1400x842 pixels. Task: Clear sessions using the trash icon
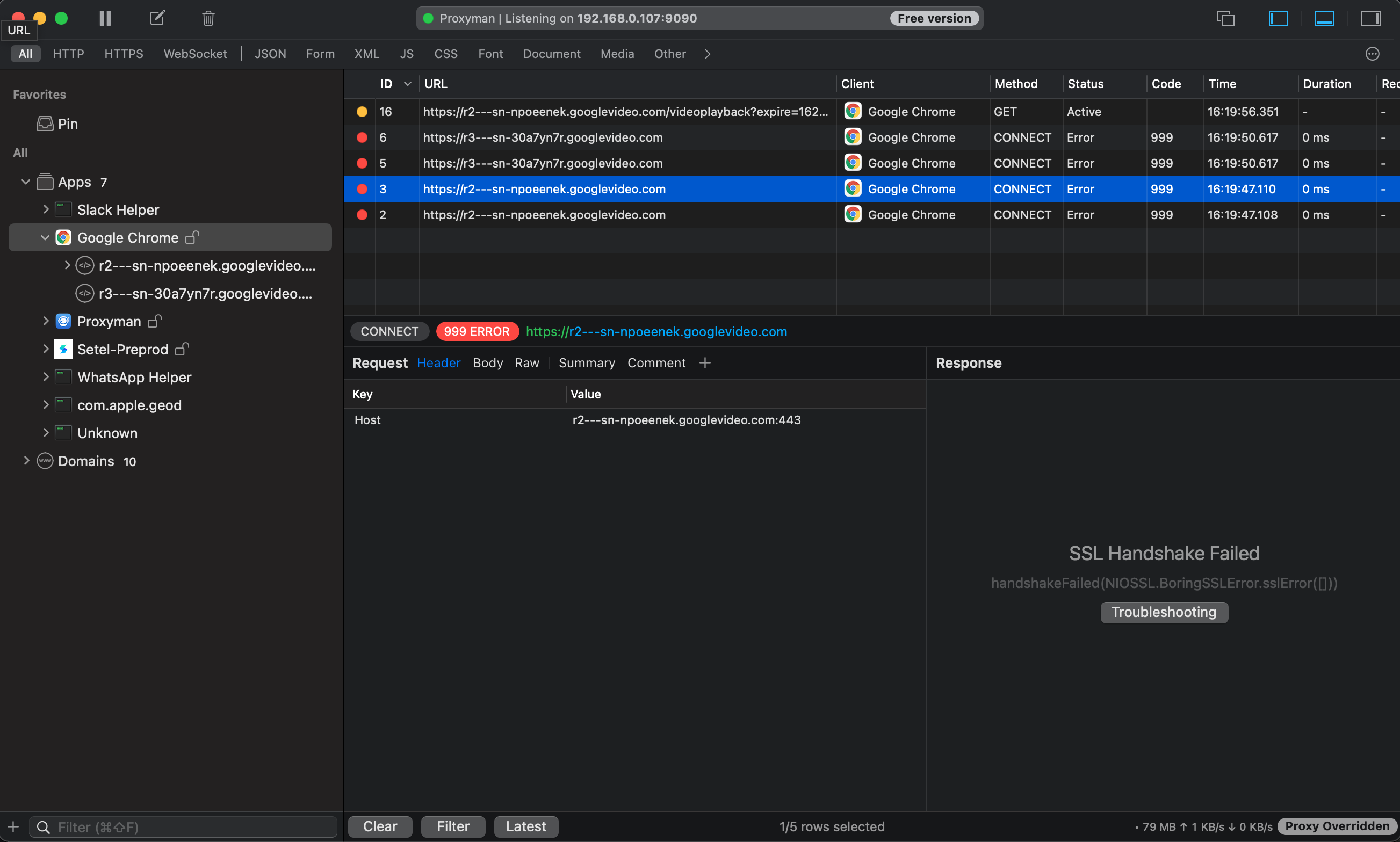point(207,18)
